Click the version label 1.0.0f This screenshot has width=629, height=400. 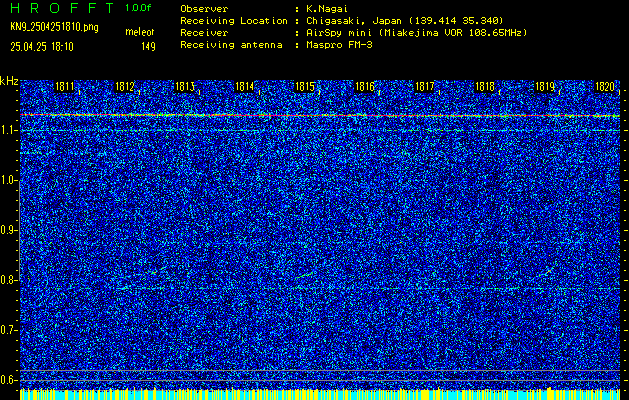[139, 8]
